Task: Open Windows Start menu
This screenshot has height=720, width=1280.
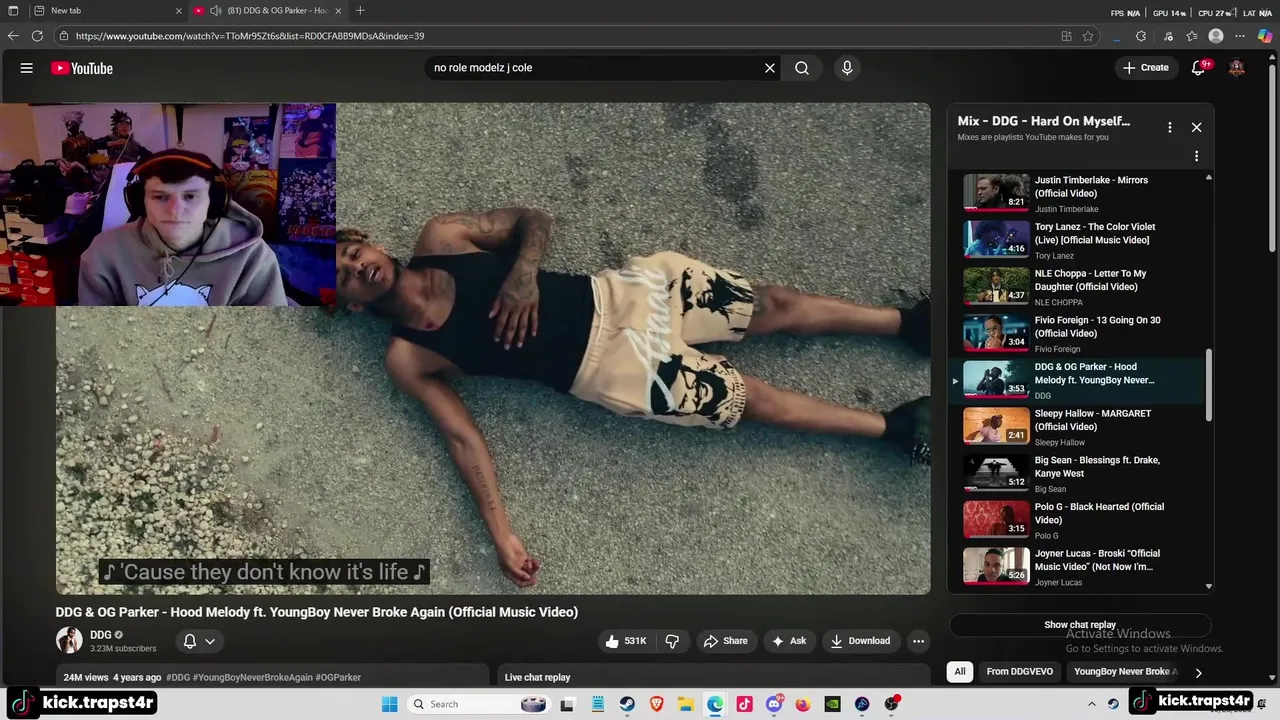Action: [x=390, y=704]
